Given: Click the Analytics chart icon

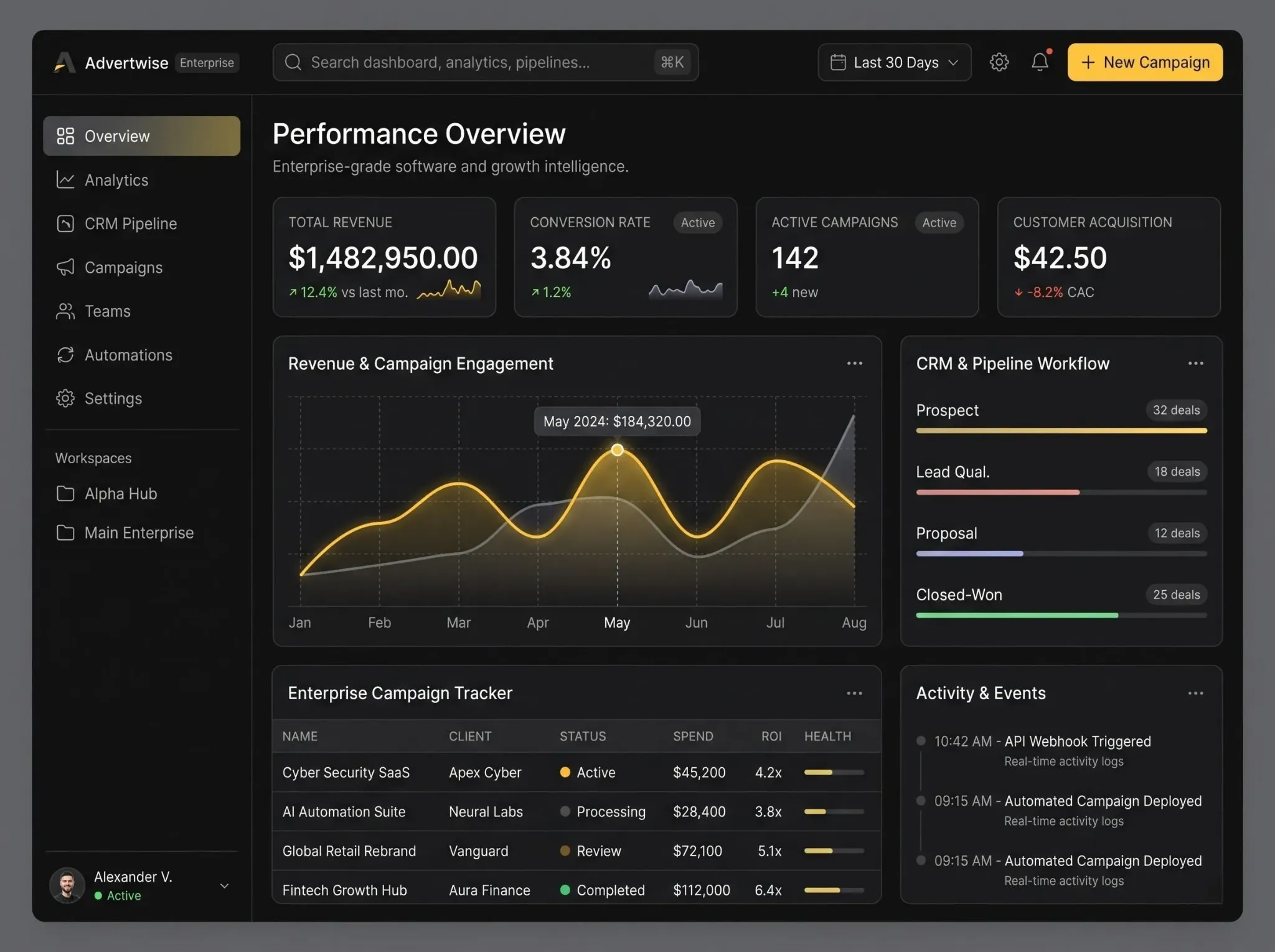Looking at the screenshot, I should click(x=65, y=180).
